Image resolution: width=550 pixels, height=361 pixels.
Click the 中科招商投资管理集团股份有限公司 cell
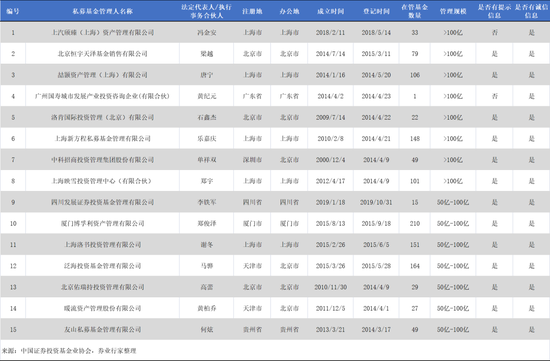point(102,160)
